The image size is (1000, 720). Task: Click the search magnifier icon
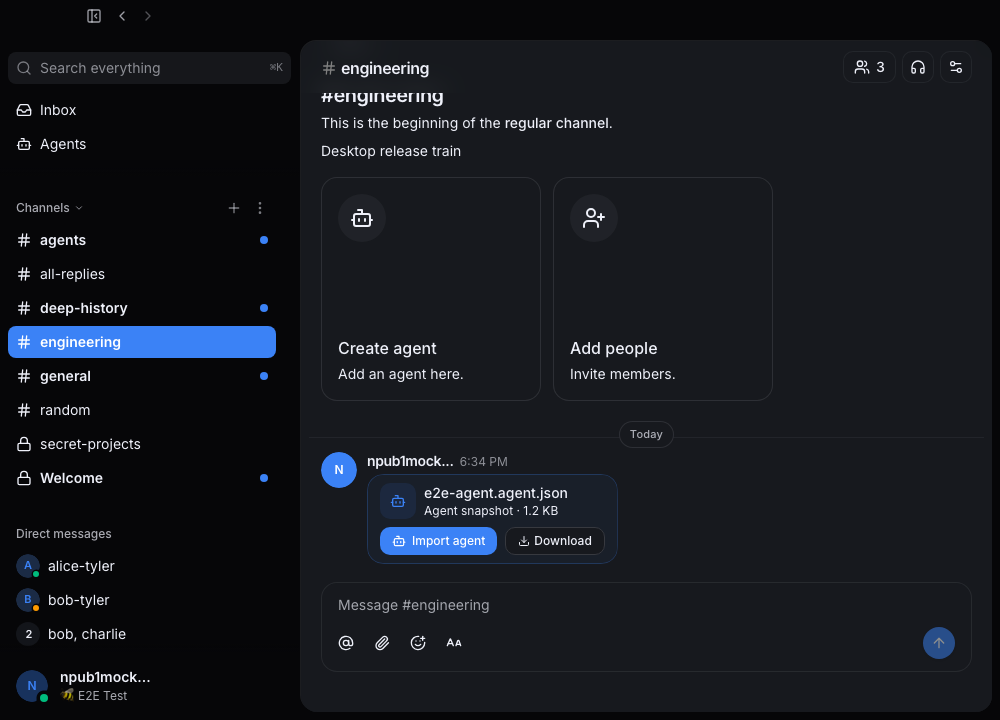24,68
